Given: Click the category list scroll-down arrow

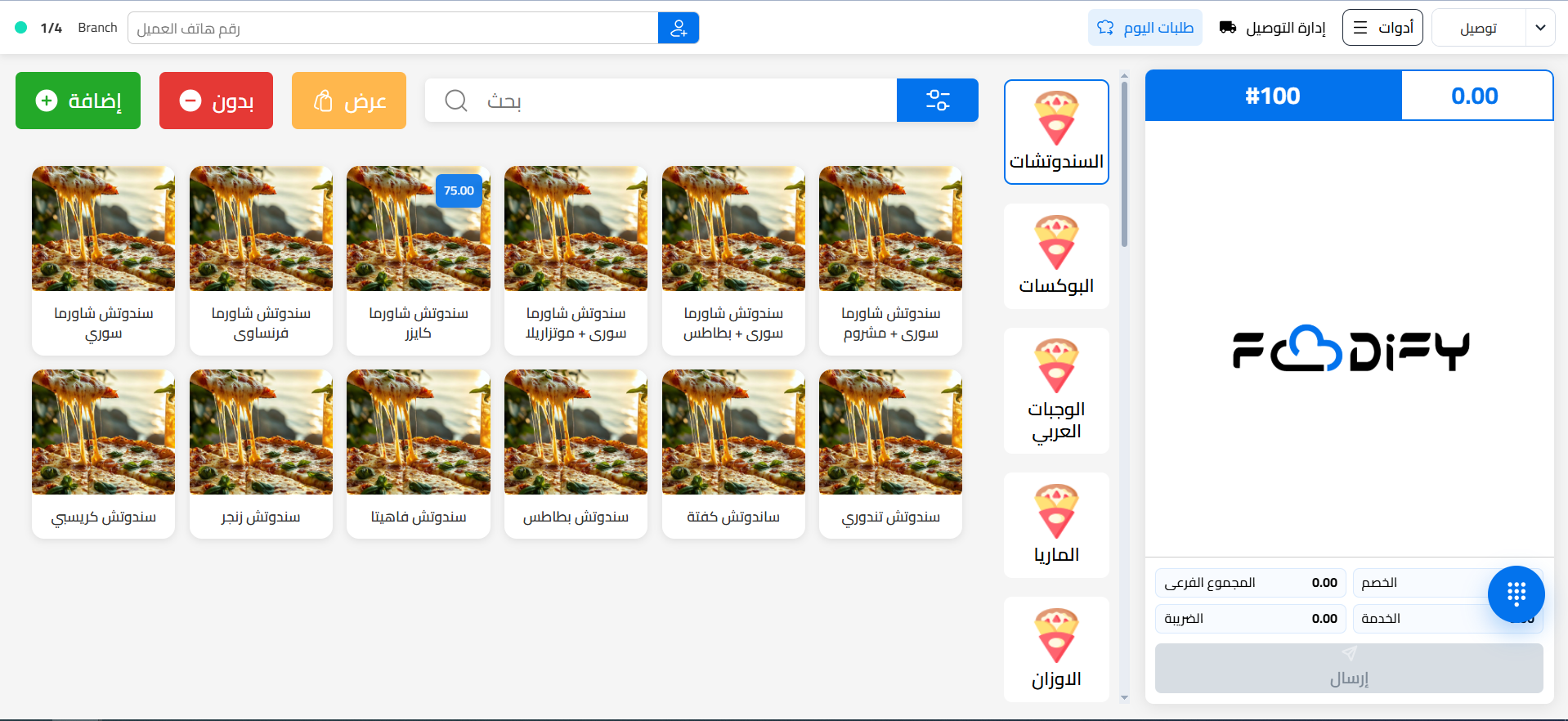Looking at the screenshot, I should [x=1124, y=698].
